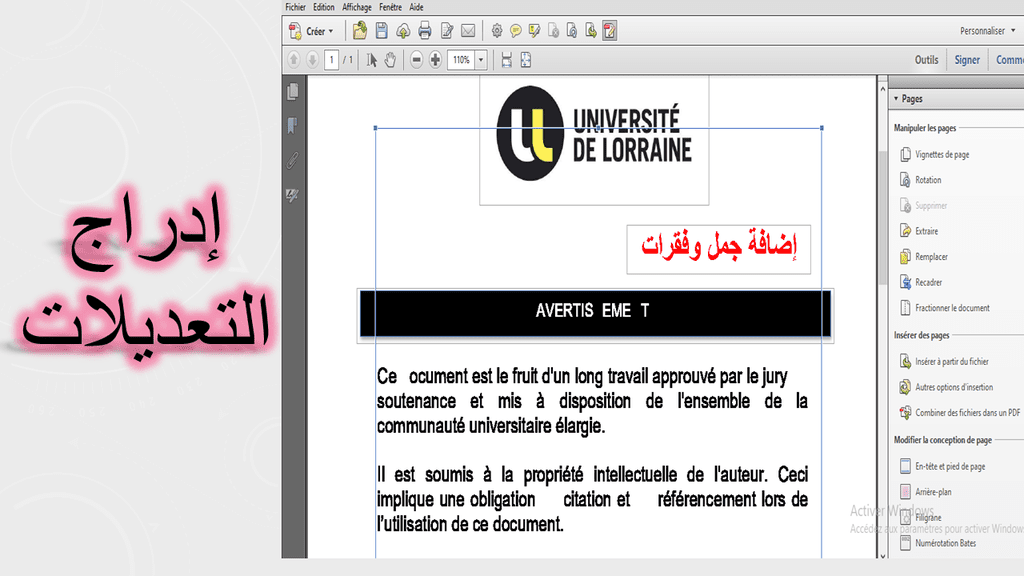The width and height of the screenshot is (1024, 576).
Task: Click the fit width scrolling icon
Action: click(x=507, y=60)
